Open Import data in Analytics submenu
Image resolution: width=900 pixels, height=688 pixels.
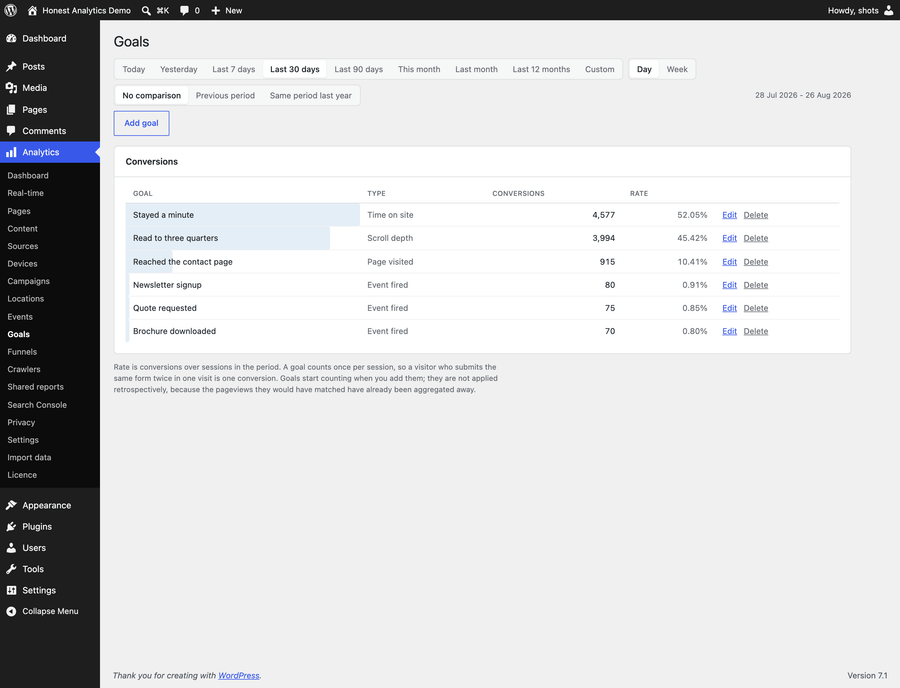point(29,457)
